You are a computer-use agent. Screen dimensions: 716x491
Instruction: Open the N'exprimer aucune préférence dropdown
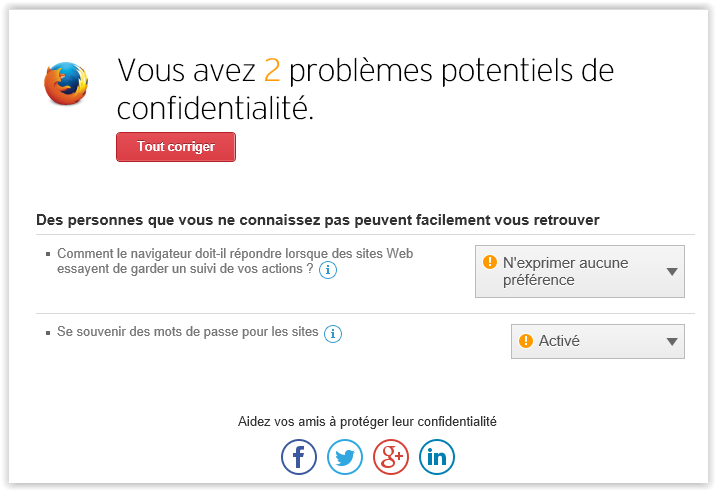tap(579, 272)
